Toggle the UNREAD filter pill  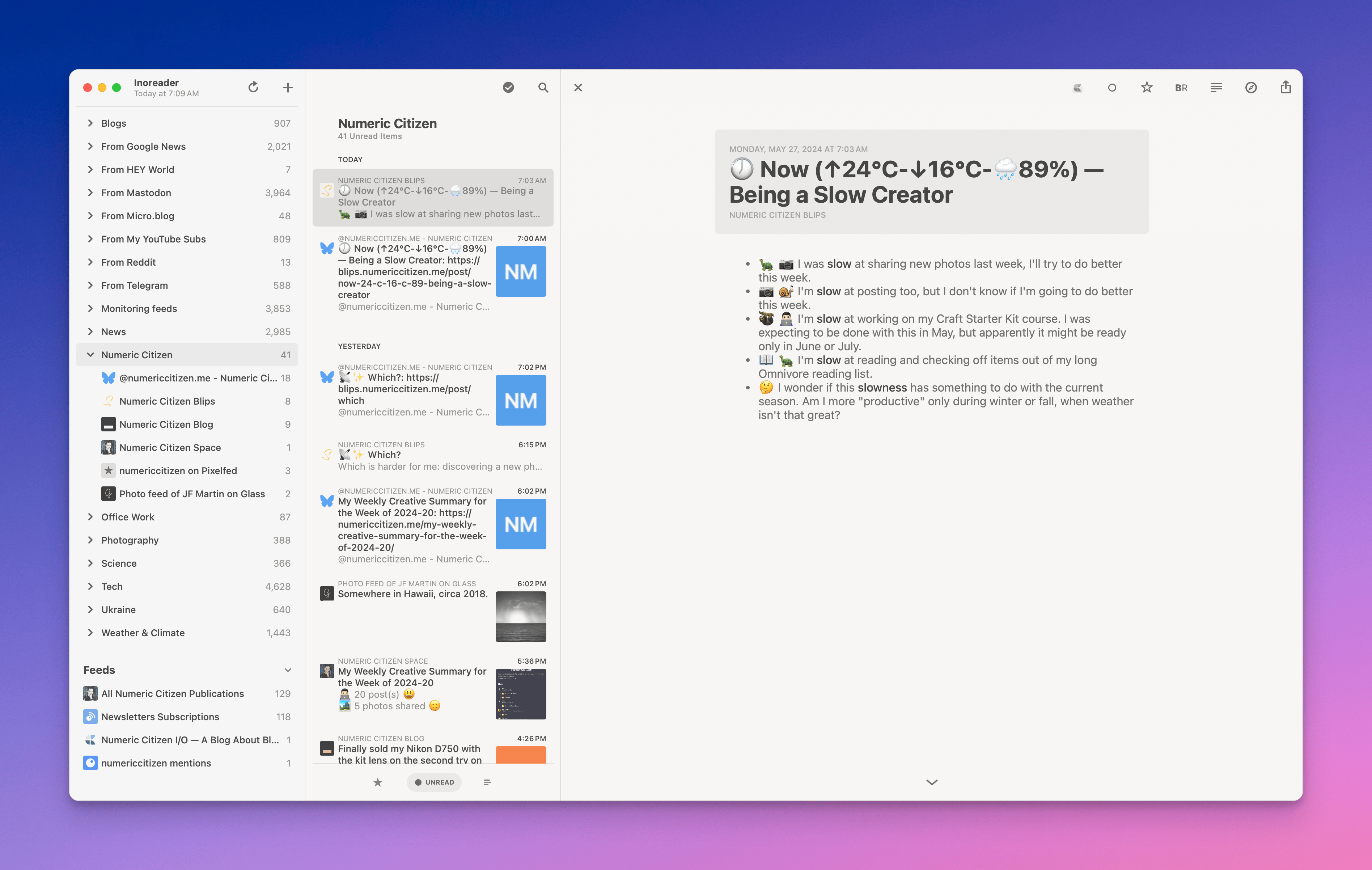[x=433, y=782]
